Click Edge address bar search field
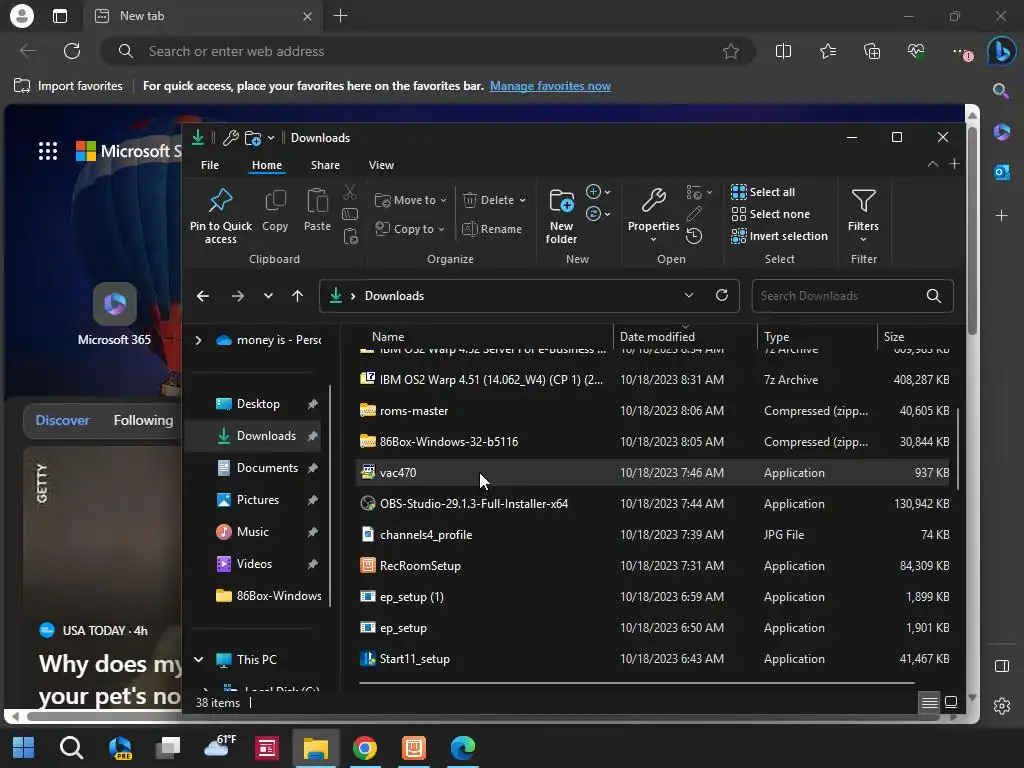 [x=428, y=52]
